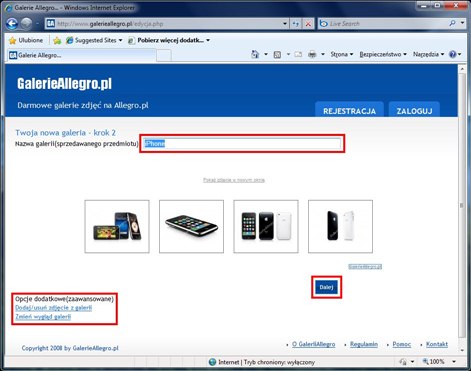Image resolution: width=471 pixels, height=371 pixels.
Task: Open the Pomoc footer link
Action: point(401,344)
